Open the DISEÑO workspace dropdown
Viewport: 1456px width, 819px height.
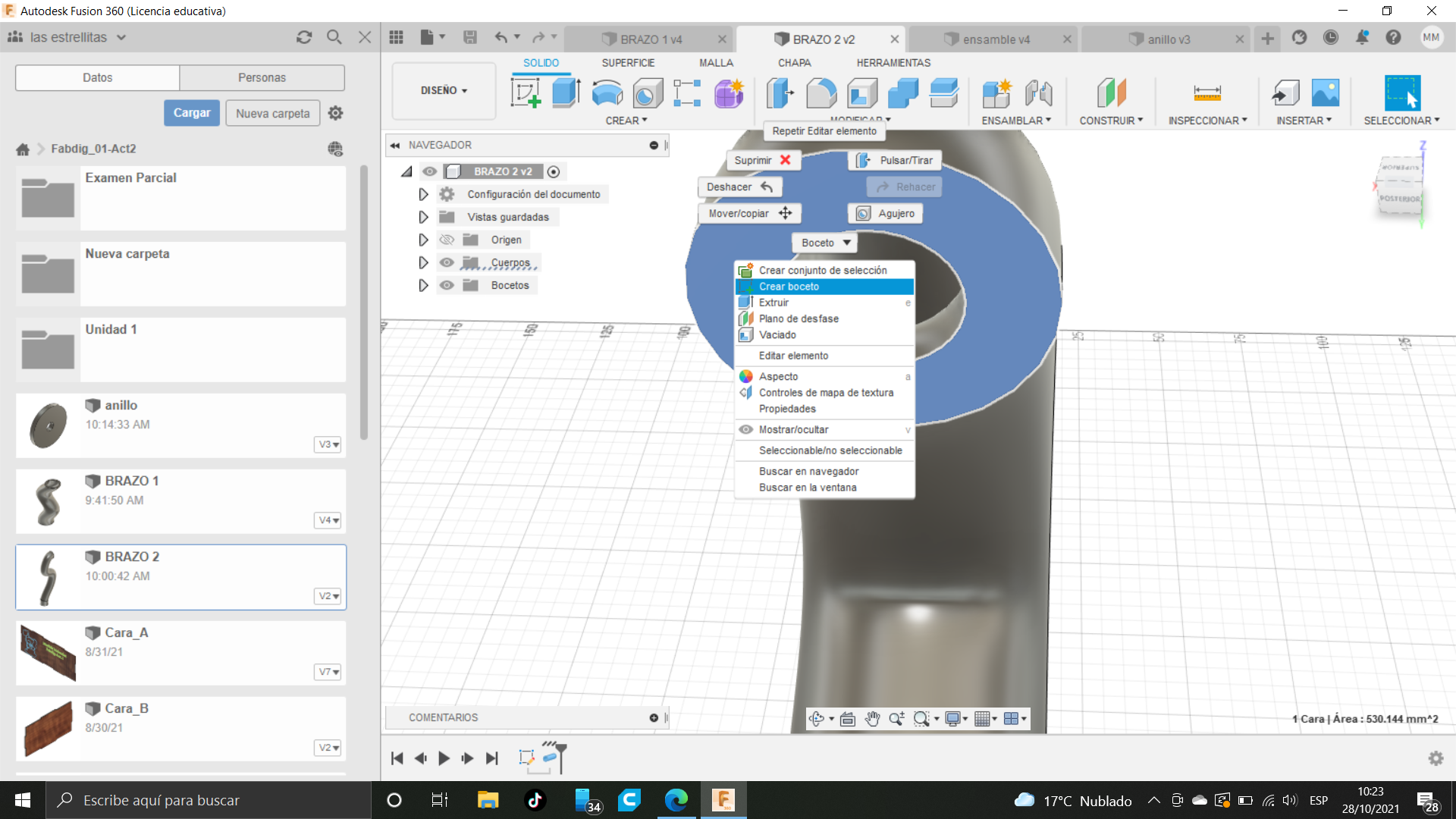pyautogui.click(x=444, y=90)
